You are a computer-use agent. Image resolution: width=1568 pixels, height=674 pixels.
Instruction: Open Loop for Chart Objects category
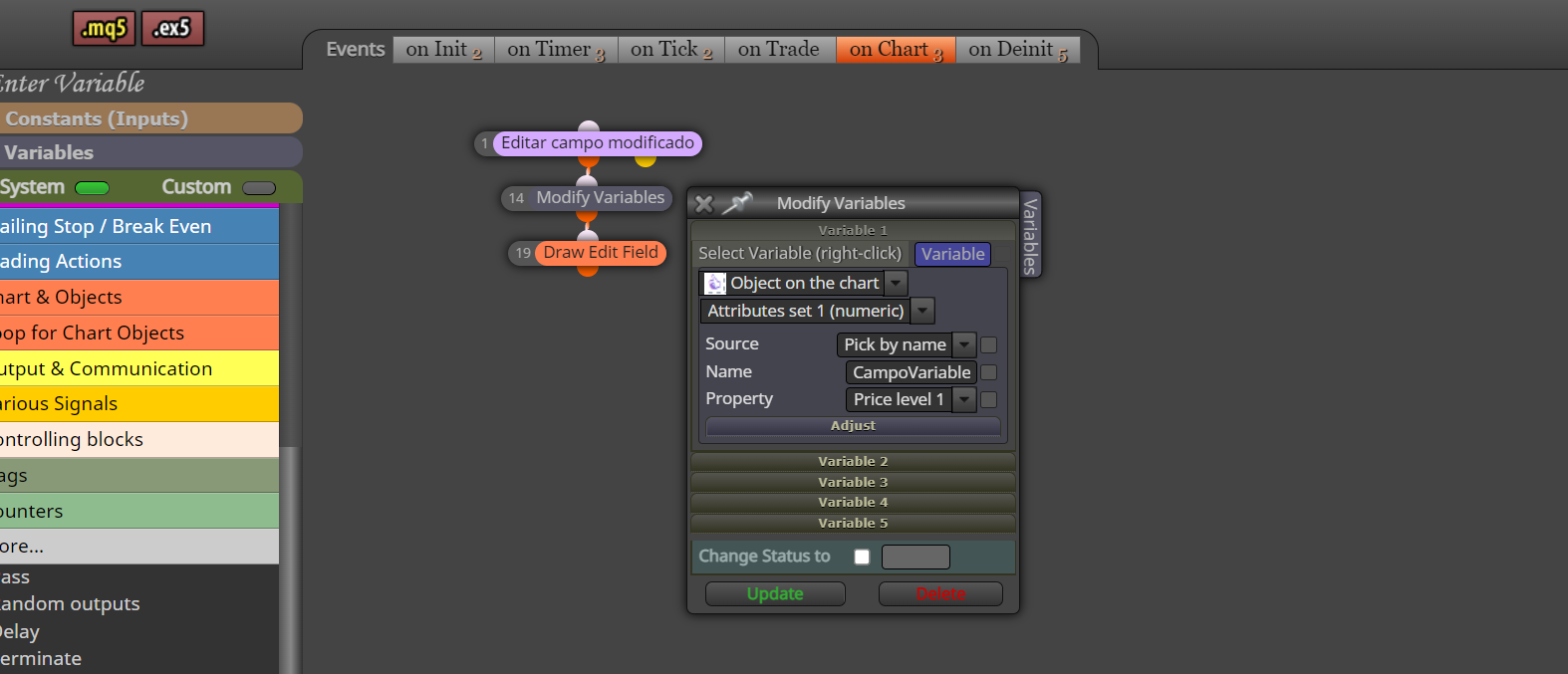139,333
